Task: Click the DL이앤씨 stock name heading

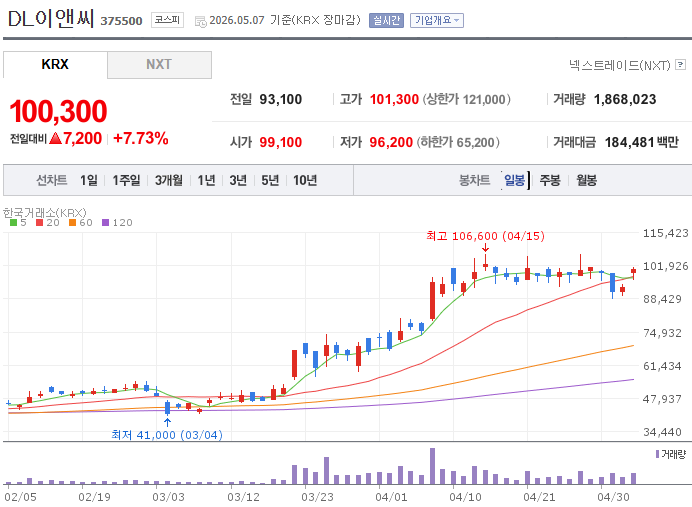Action: [51, 19]
